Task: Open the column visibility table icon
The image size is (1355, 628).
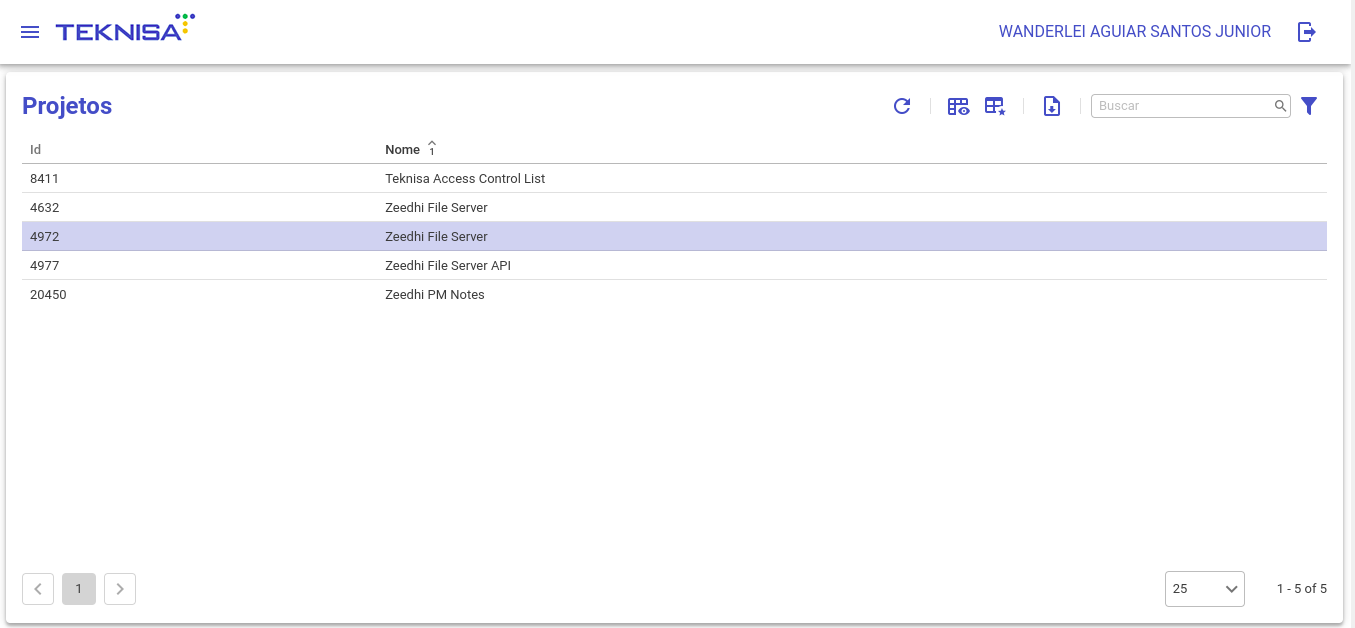Action: [x=958, y=106]
